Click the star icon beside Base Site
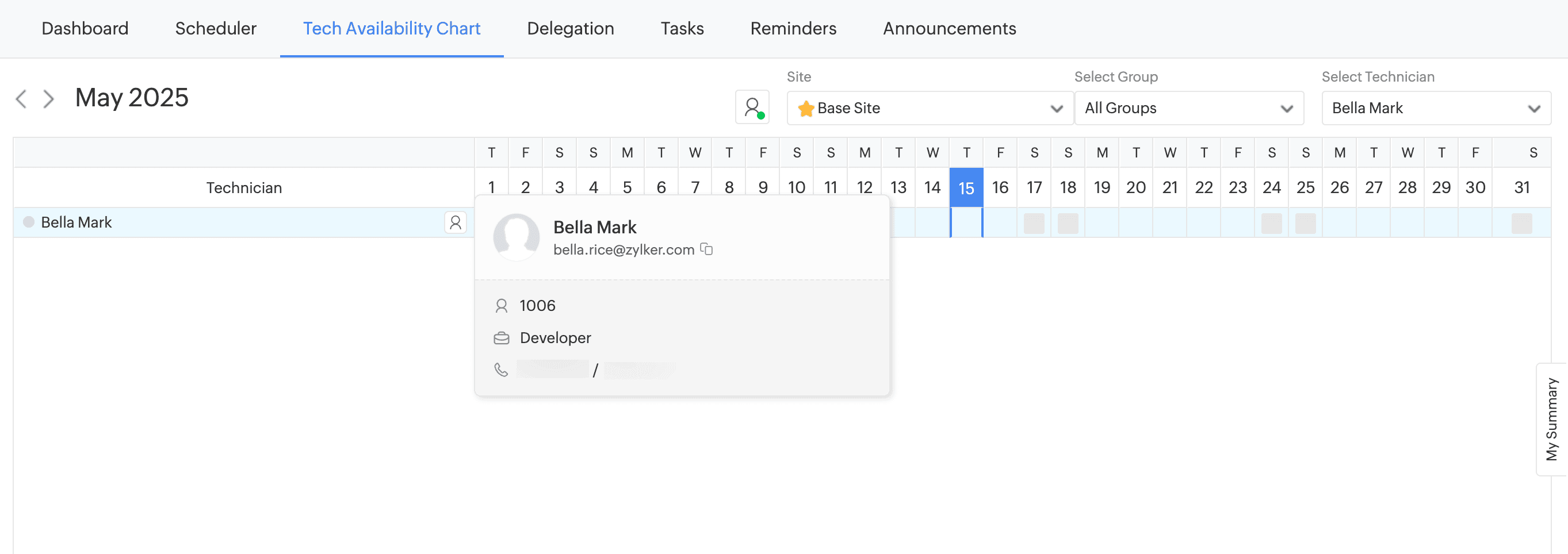The image size is (1568, 554). pos(806,108)
